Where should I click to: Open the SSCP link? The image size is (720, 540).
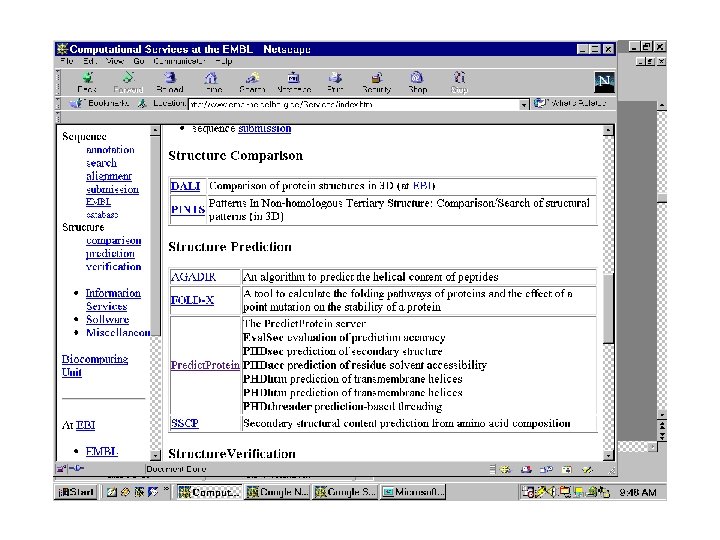pos(185,423)
